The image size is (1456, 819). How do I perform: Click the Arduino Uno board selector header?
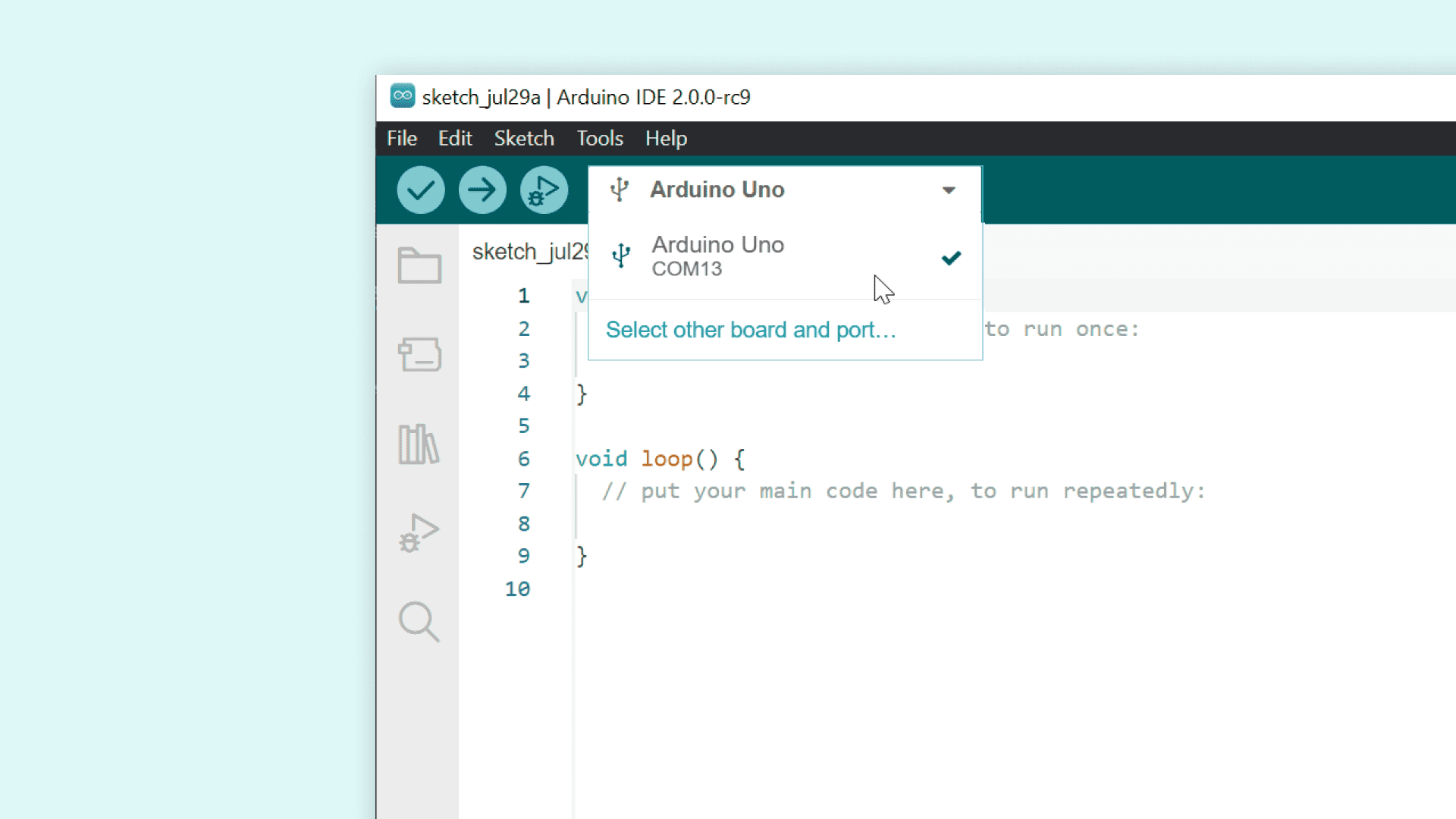click(717, 190)
